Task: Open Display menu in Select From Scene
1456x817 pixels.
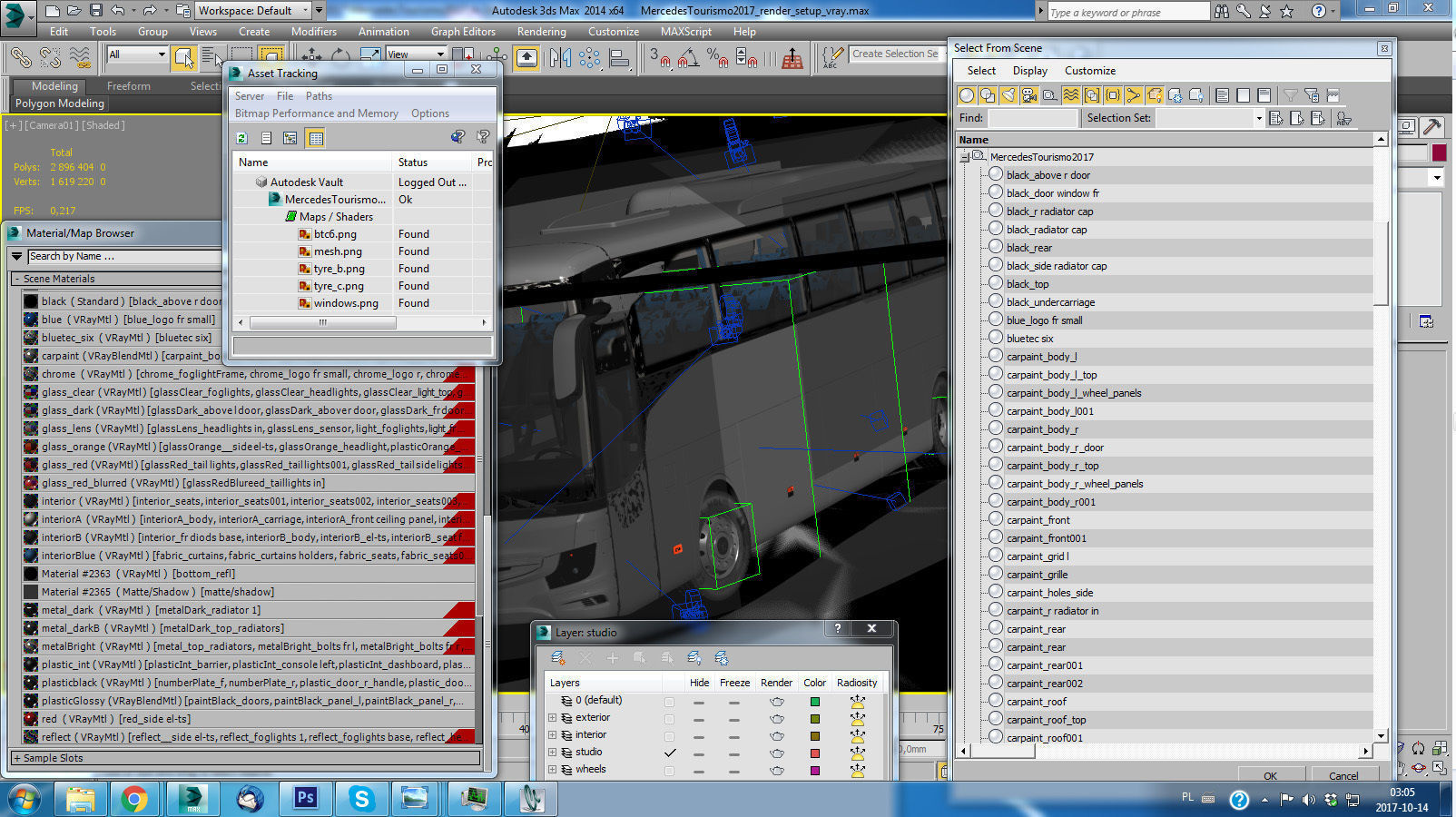Action: click(1029, 71)
